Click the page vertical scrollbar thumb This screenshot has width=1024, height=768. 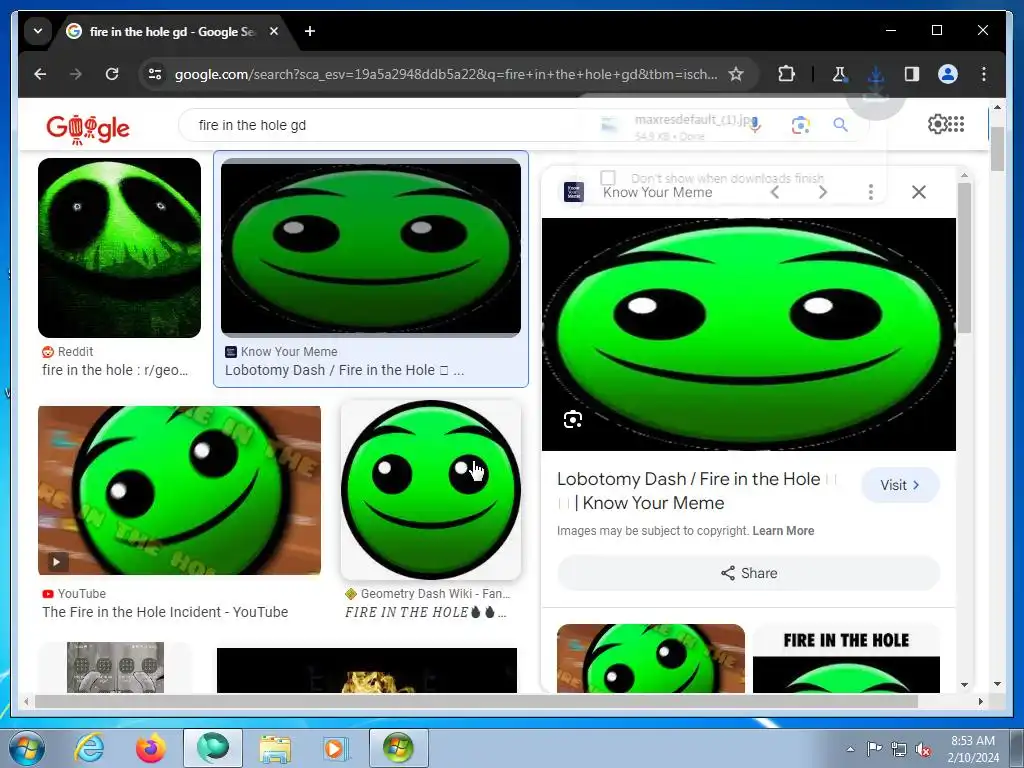click(x=997, y=150)
